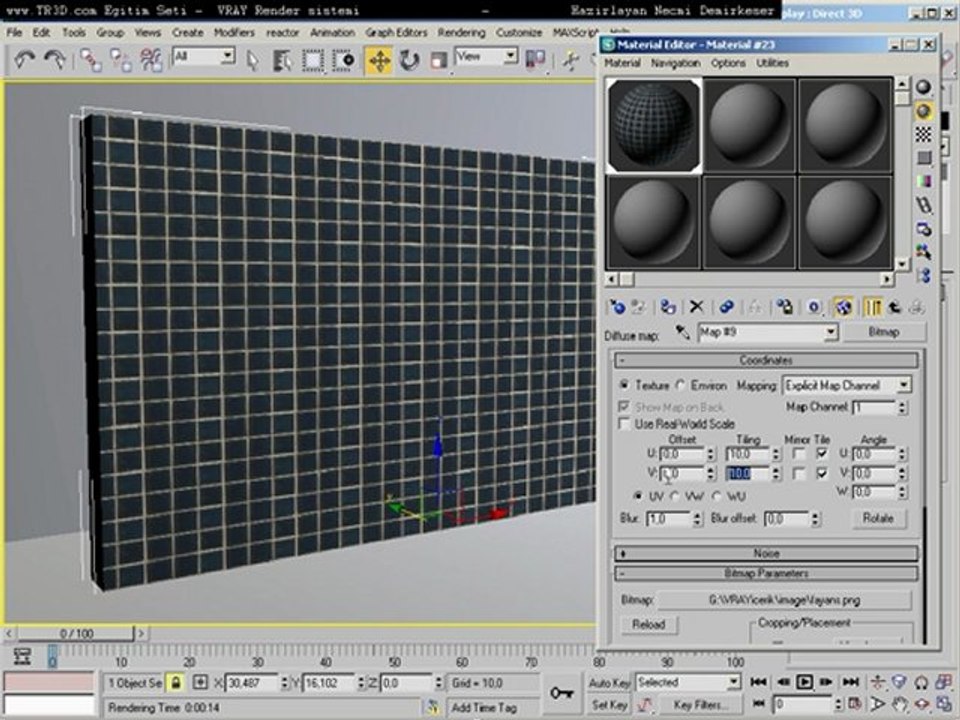Open the Rendering menu
Image resolution: width=960 pixels, height=720 pixels.
[x=461, y=32]
